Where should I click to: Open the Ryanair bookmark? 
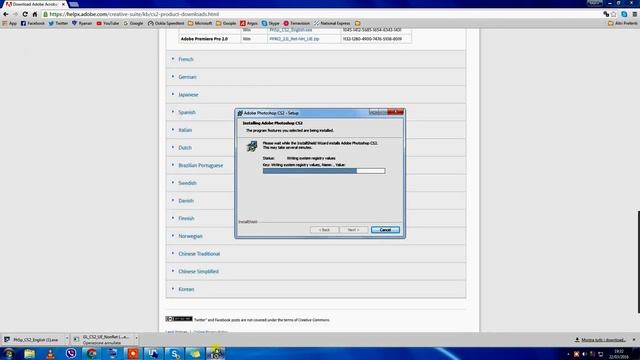[x=82, y=23]
